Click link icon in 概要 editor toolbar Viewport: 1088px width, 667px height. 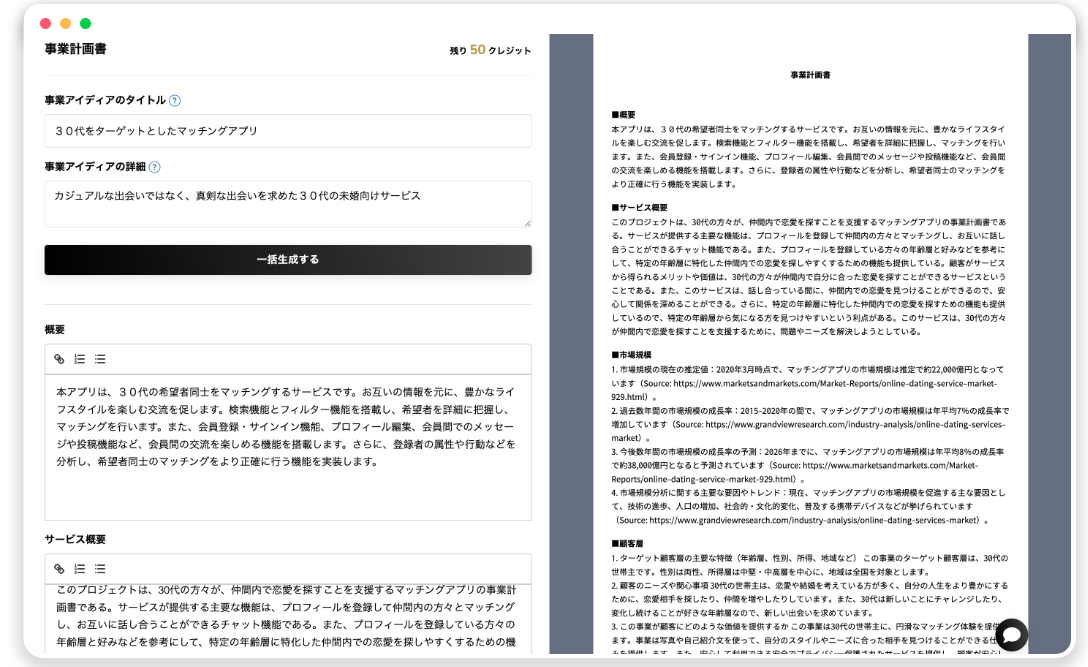tap(59, 359)
